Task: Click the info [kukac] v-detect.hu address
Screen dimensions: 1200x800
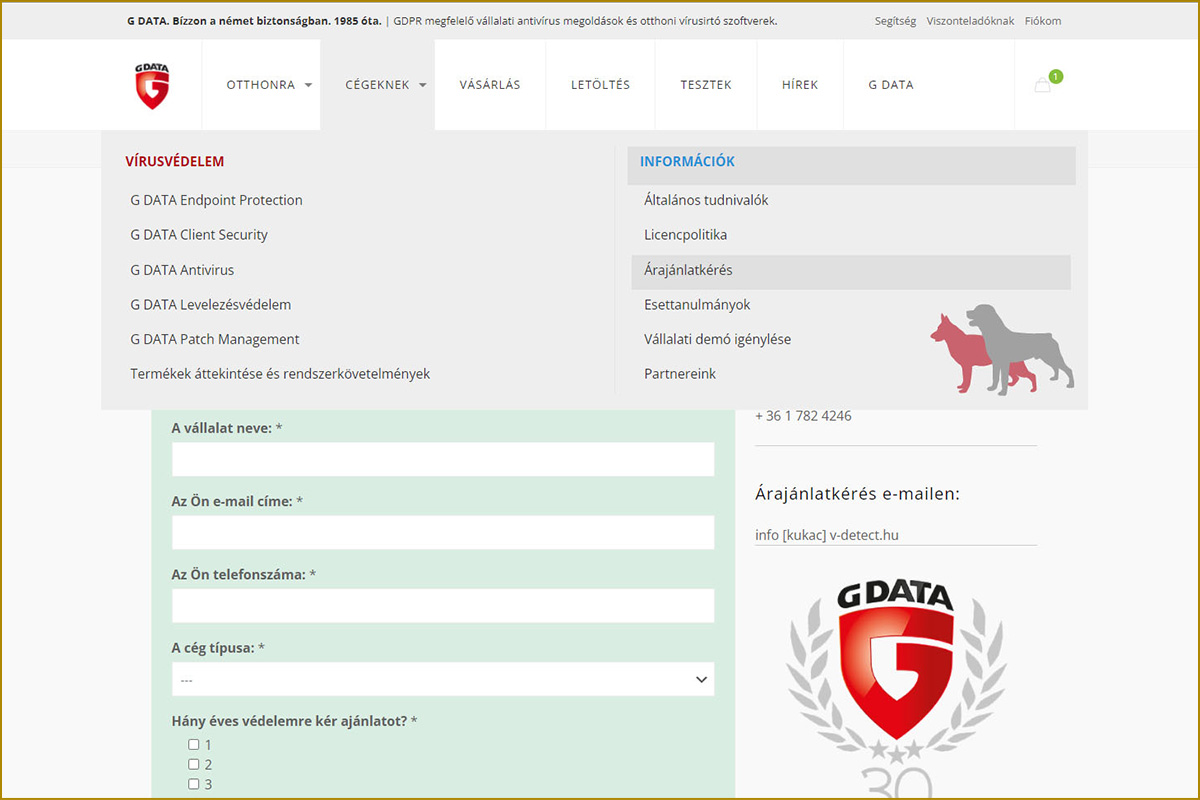Action: [x=827, y=535]
